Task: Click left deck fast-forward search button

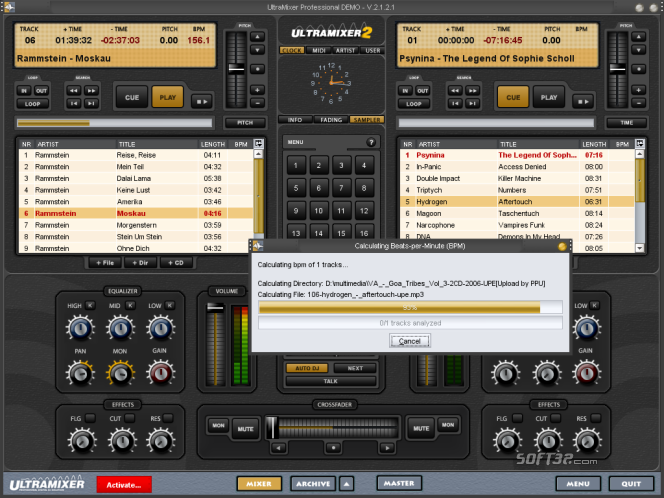Action: [91, 91]
